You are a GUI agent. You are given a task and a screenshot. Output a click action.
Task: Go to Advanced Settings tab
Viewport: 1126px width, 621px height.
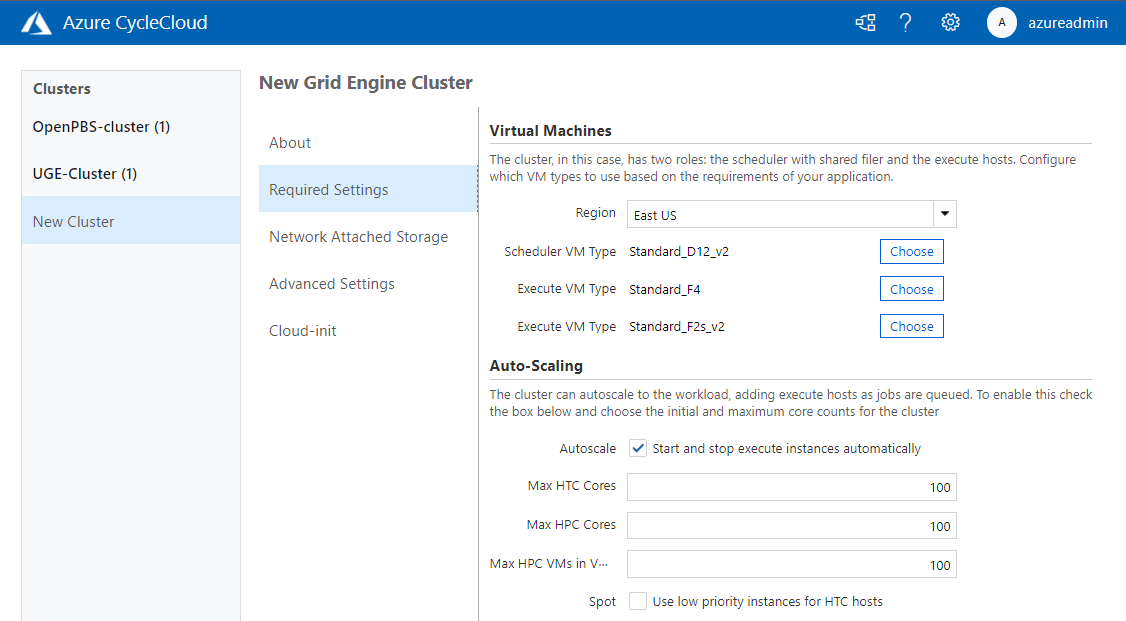(x=331, y=284)
